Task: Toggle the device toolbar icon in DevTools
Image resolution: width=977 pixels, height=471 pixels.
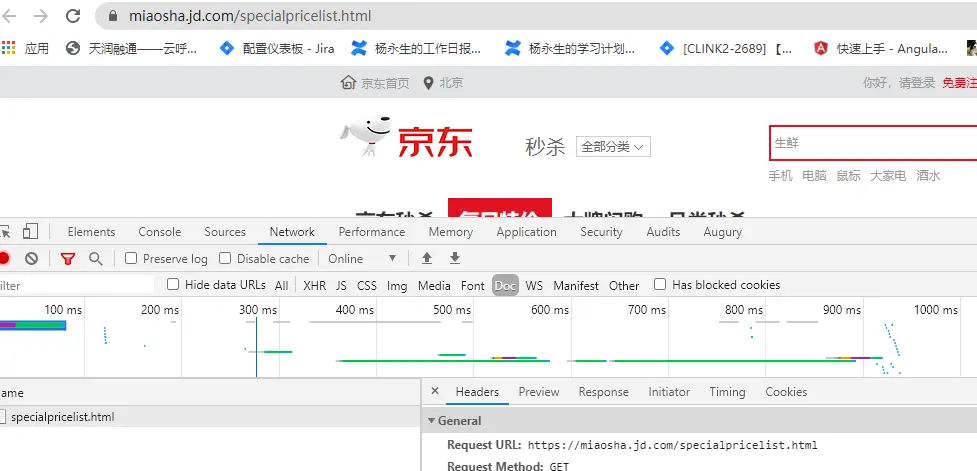Action: coord(30,232)
